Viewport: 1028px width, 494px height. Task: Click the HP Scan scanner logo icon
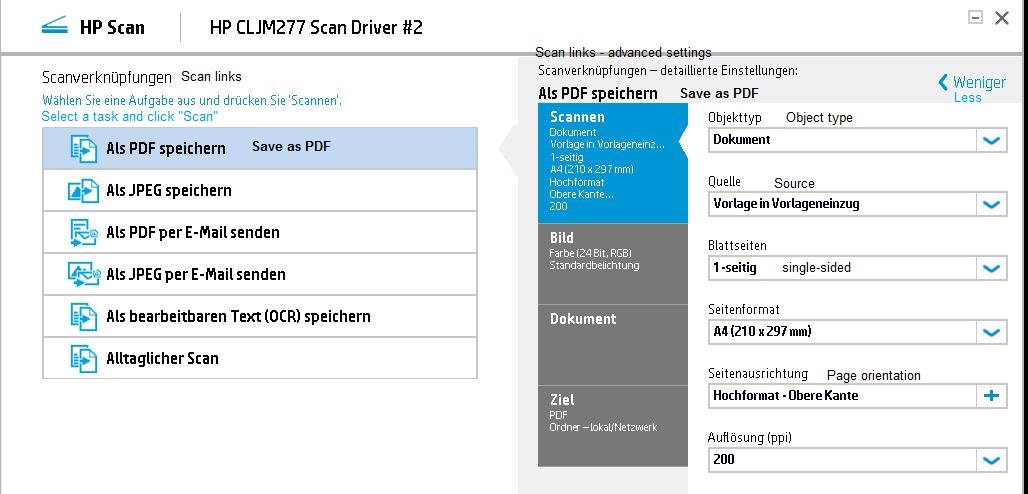click(54, 27)
